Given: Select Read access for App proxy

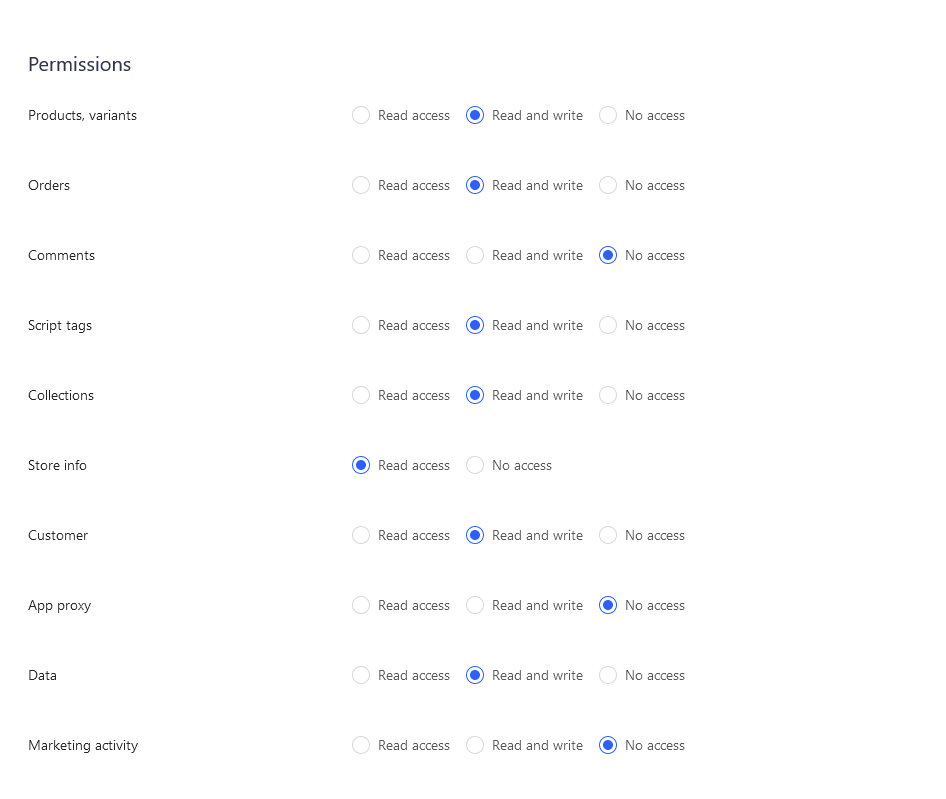Looking at the screenshot, I should tap(361, 605).
